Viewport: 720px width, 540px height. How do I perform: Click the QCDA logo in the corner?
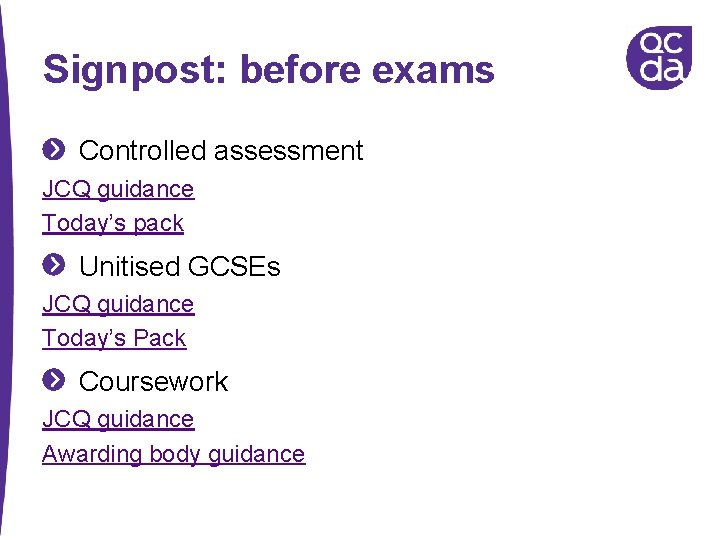click(659, 57)
